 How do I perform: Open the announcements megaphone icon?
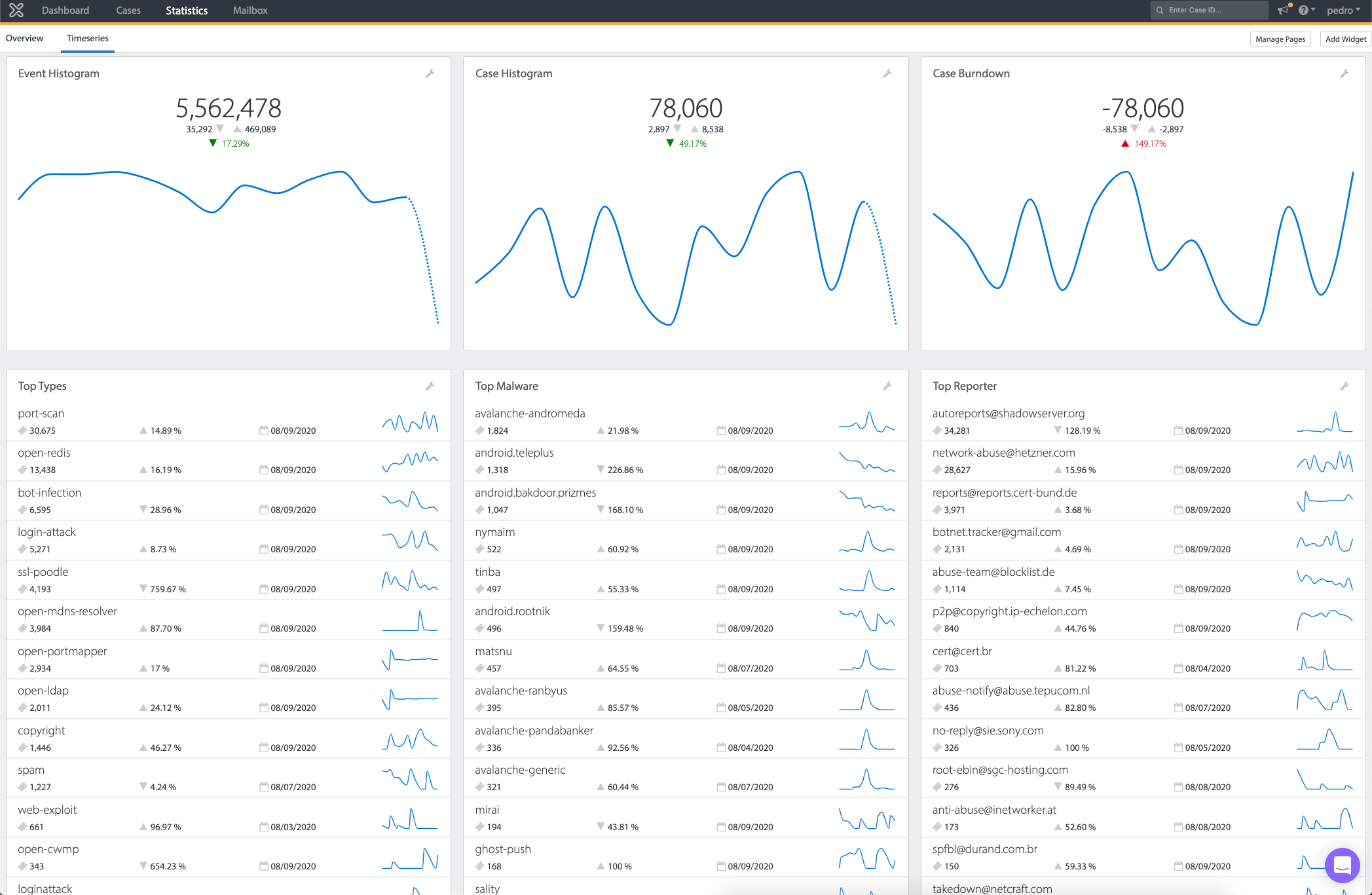point(1284,10)
